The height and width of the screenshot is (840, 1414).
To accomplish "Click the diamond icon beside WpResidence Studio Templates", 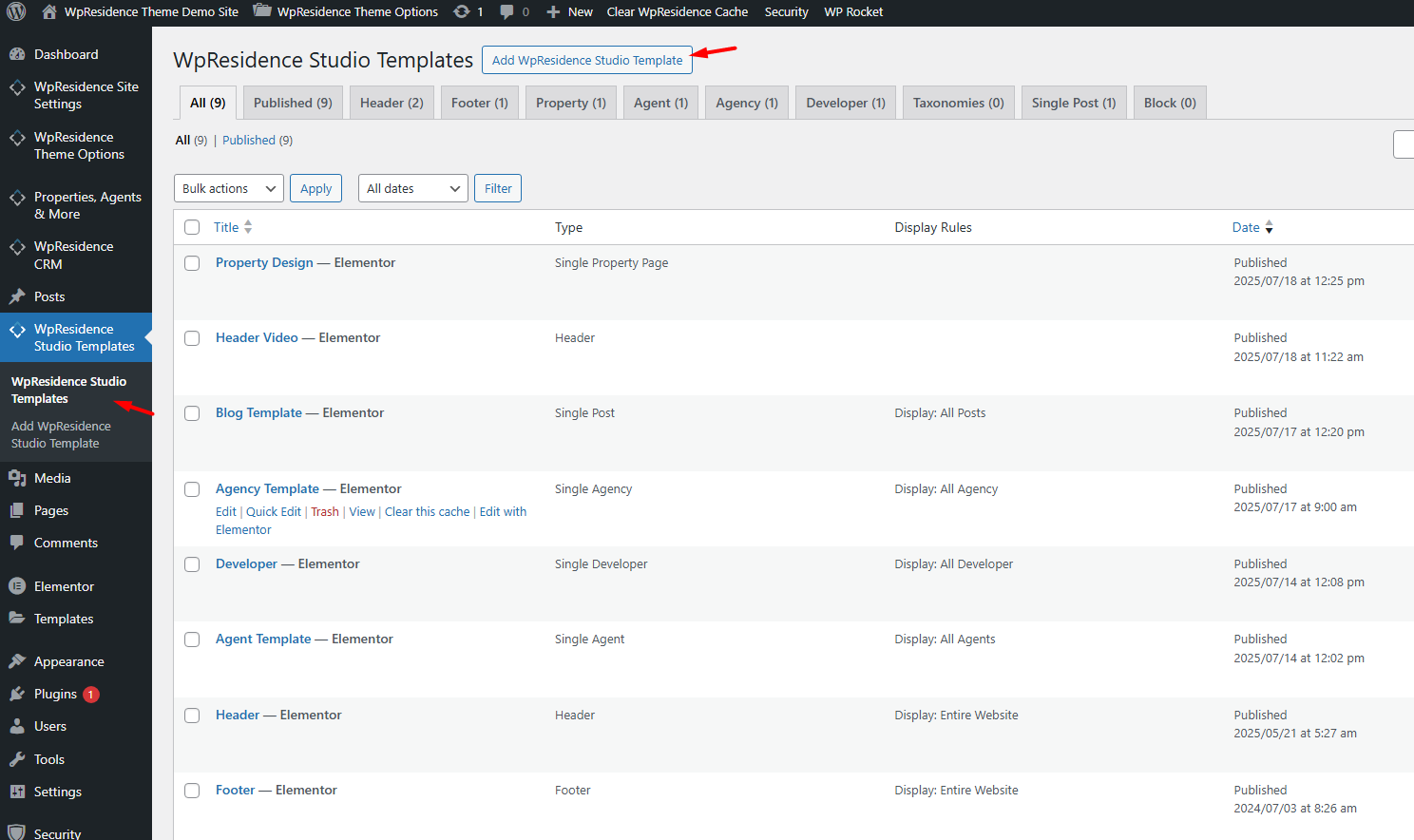I will point(17,330).
